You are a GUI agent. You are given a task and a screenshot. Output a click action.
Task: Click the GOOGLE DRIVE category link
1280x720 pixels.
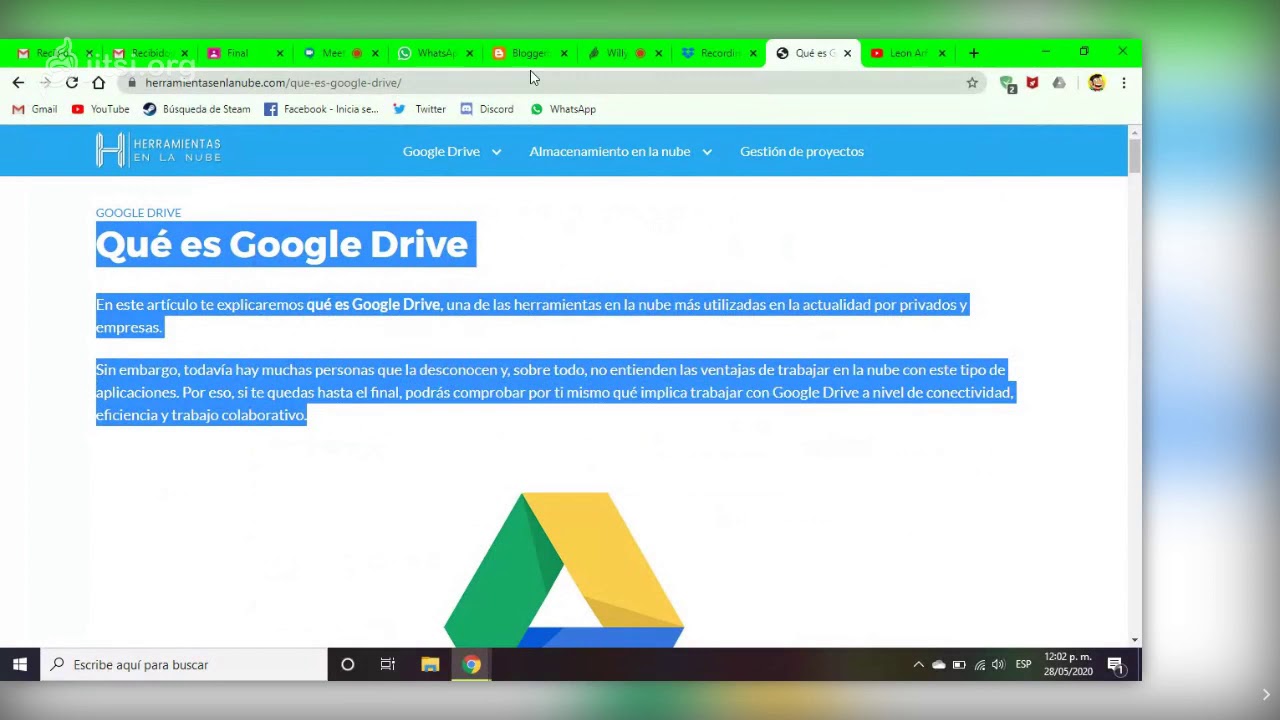138,213
